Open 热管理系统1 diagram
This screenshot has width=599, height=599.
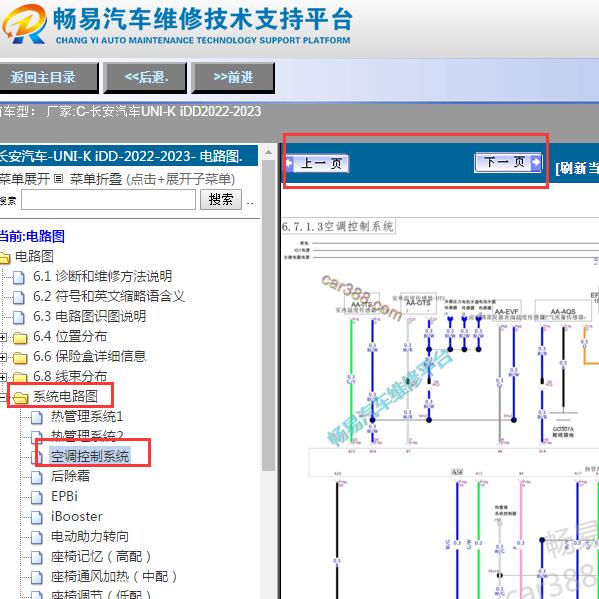pos(87,416)
